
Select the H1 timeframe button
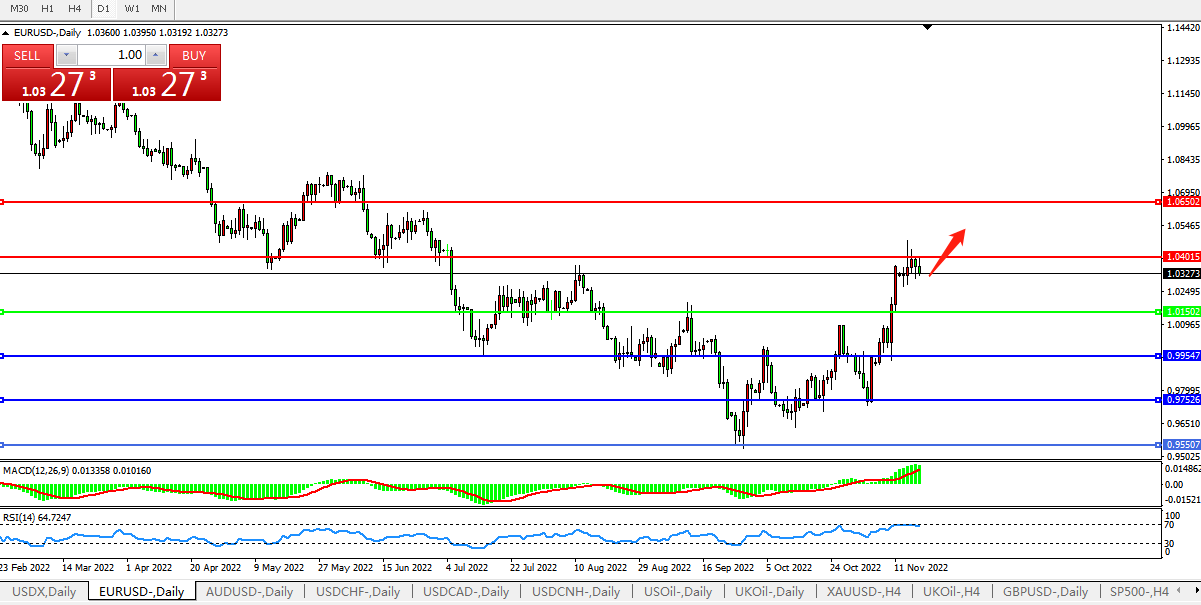coord(47,8)
